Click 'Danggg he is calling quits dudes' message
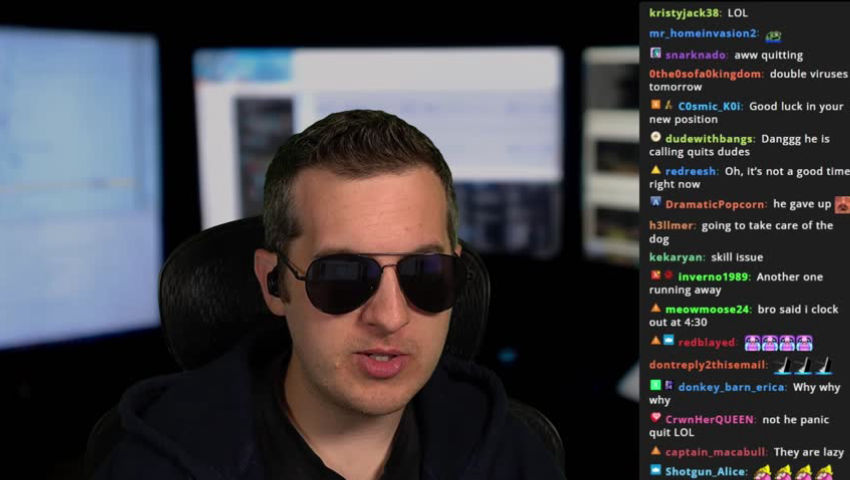The width and height of the screenshot is (850, 480). click(739, 145)
